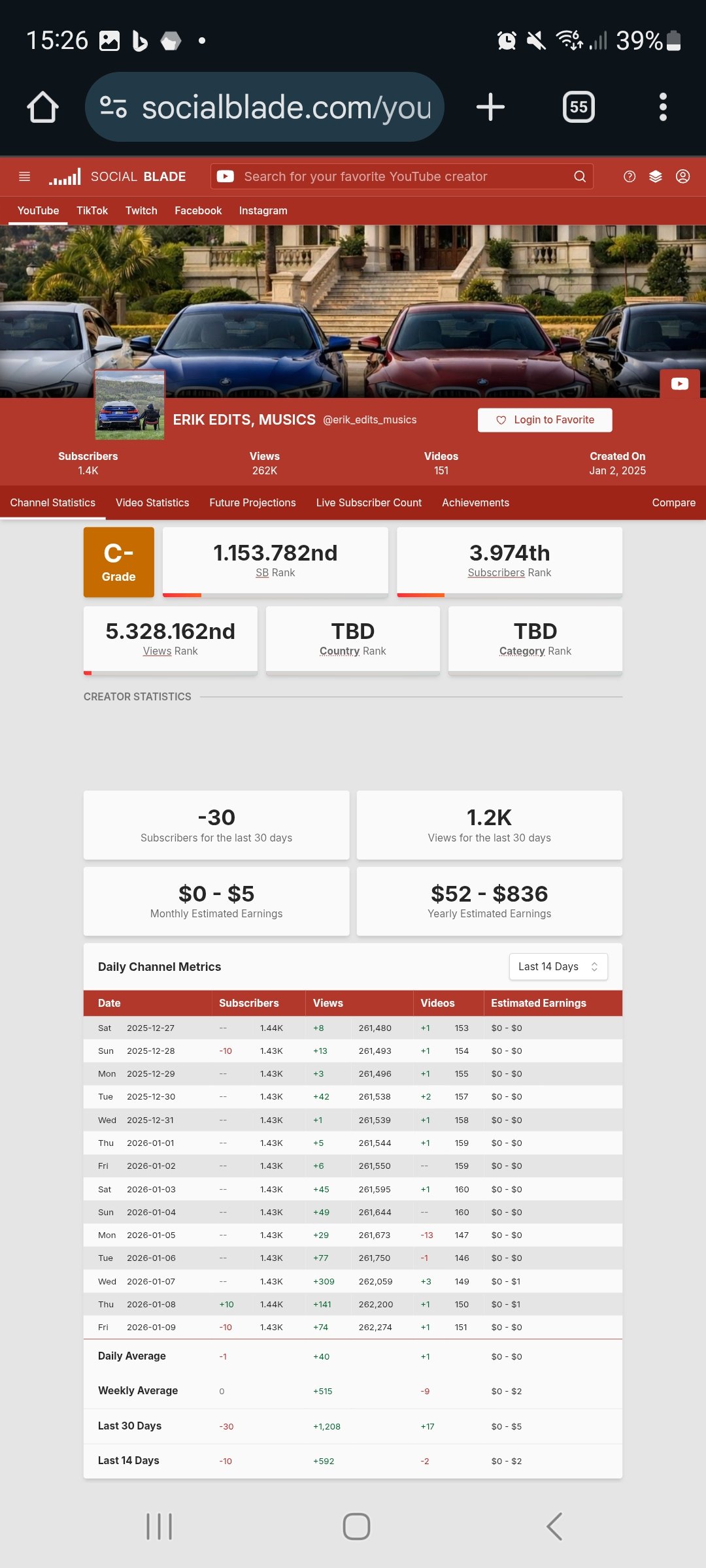Open user account profile icon
706x1568 pixels.
tap(682, 176)
